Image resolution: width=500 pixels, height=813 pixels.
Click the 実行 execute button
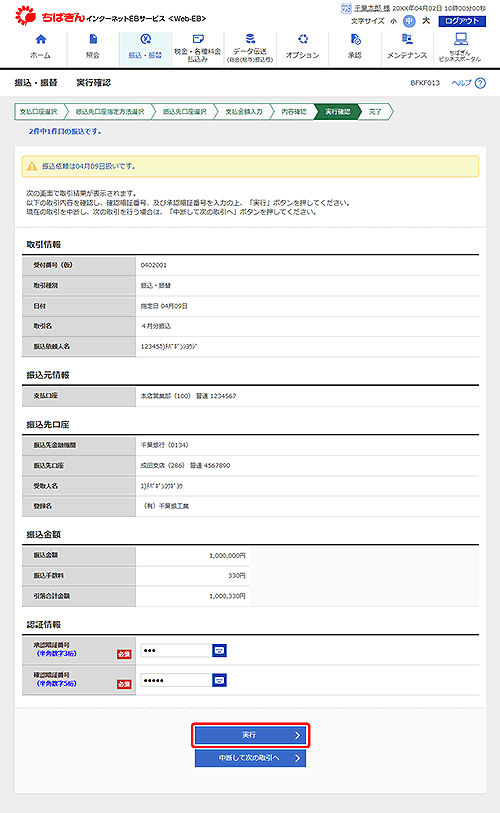(x=251, y=735)
